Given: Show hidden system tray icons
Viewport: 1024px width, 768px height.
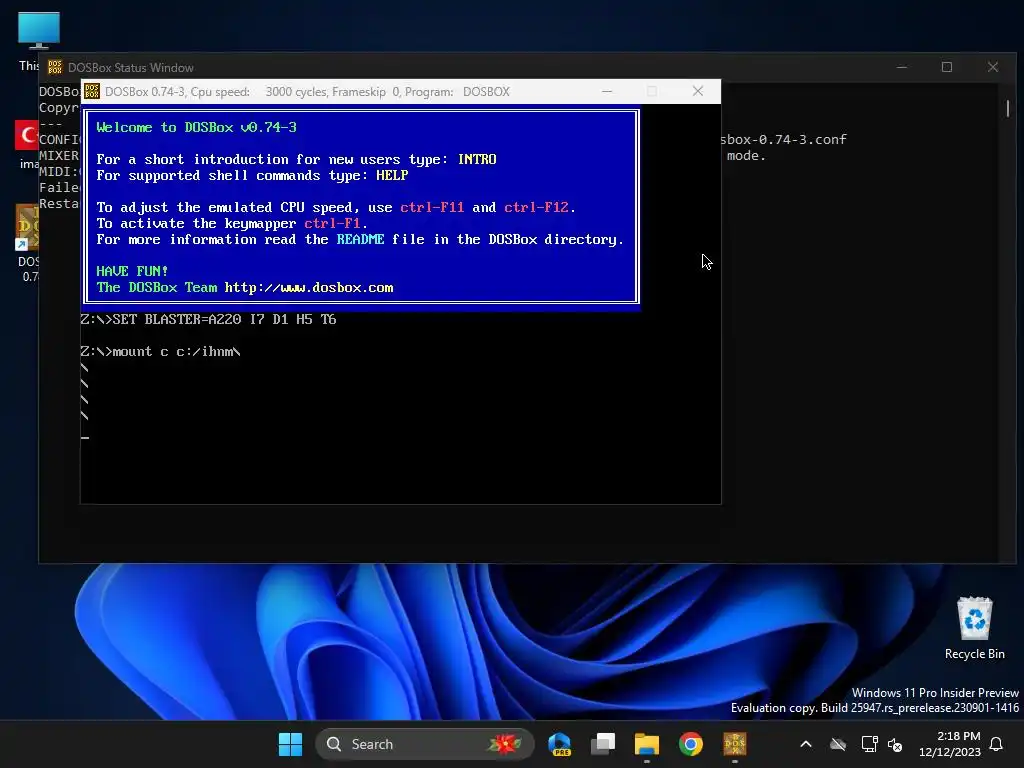Looking at the screenshot, I should click(806, 744).
